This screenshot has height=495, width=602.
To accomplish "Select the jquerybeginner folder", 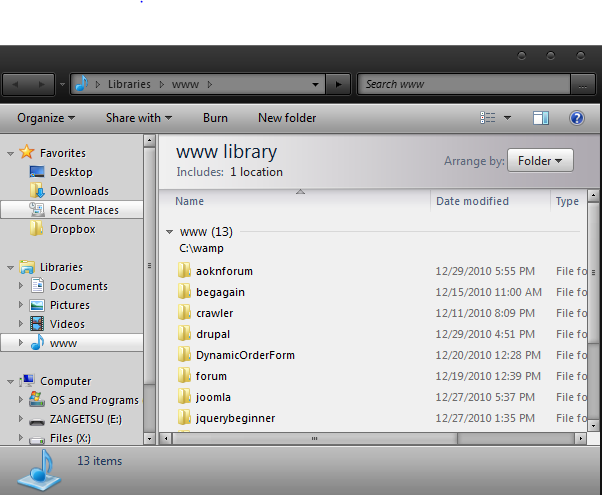I will pos(235,418).
